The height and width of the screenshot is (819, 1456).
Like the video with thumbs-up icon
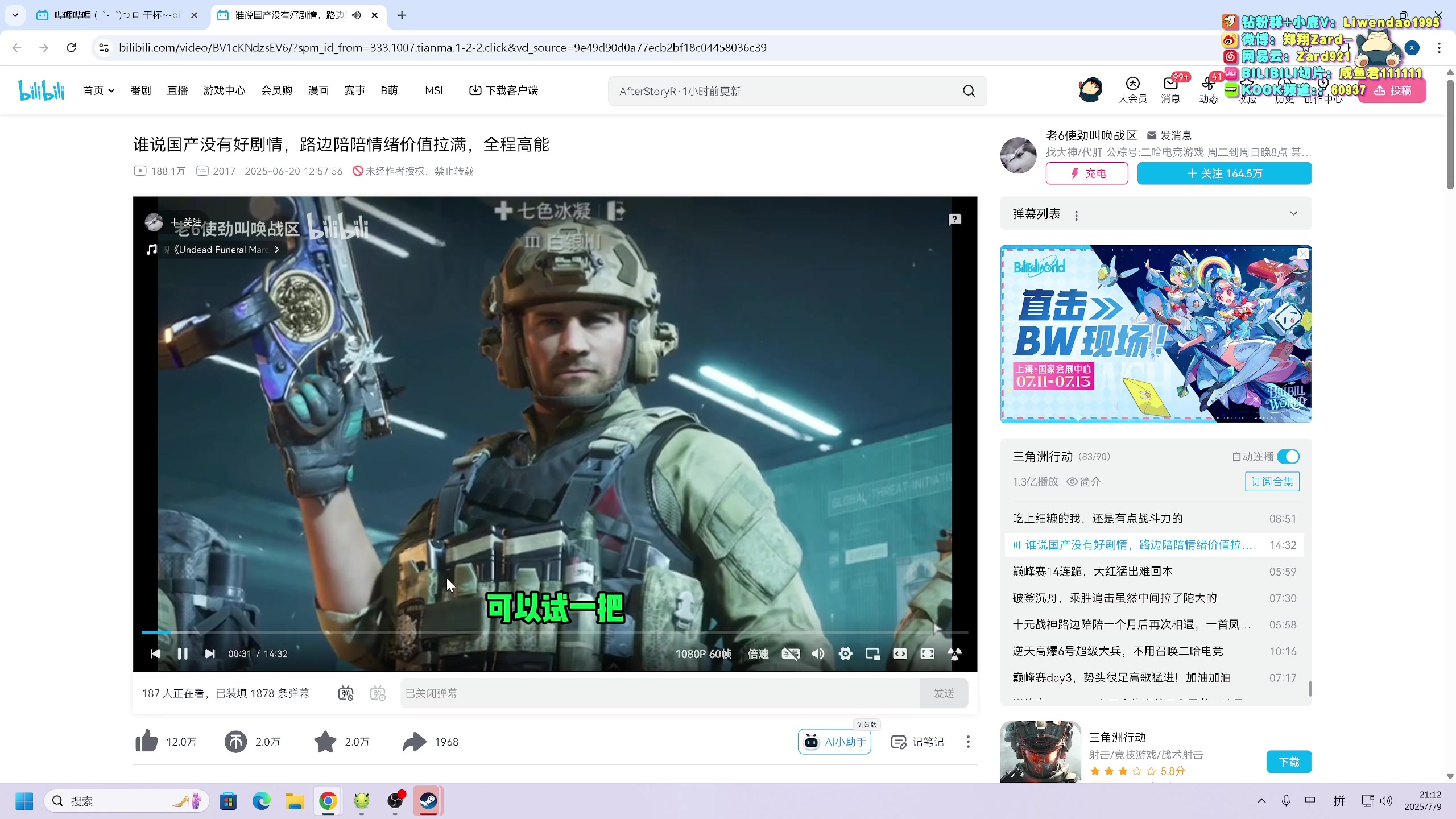point(147,741)
